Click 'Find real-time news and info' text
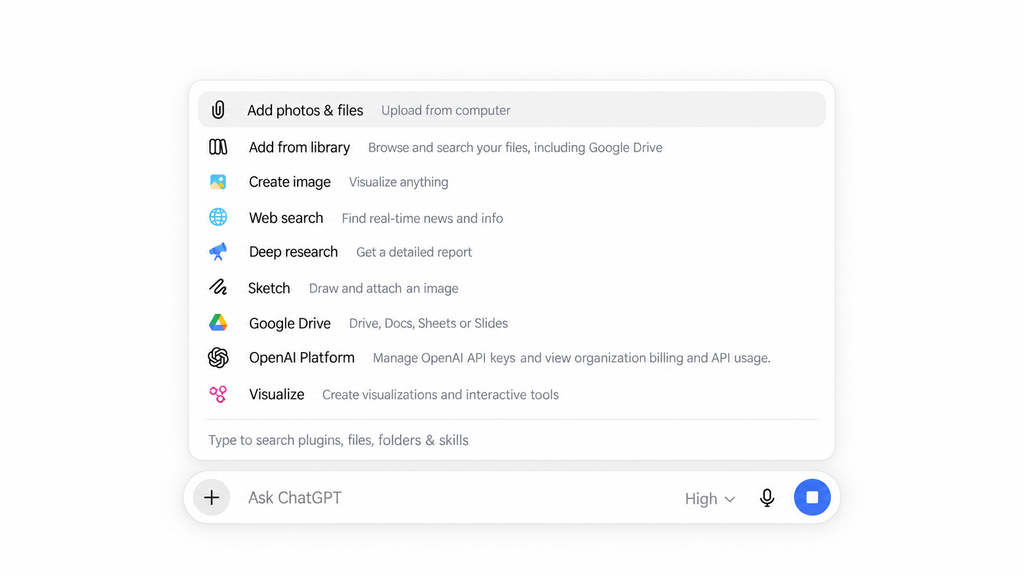This screenshot has width=1024, height=576. pos(423,218)
